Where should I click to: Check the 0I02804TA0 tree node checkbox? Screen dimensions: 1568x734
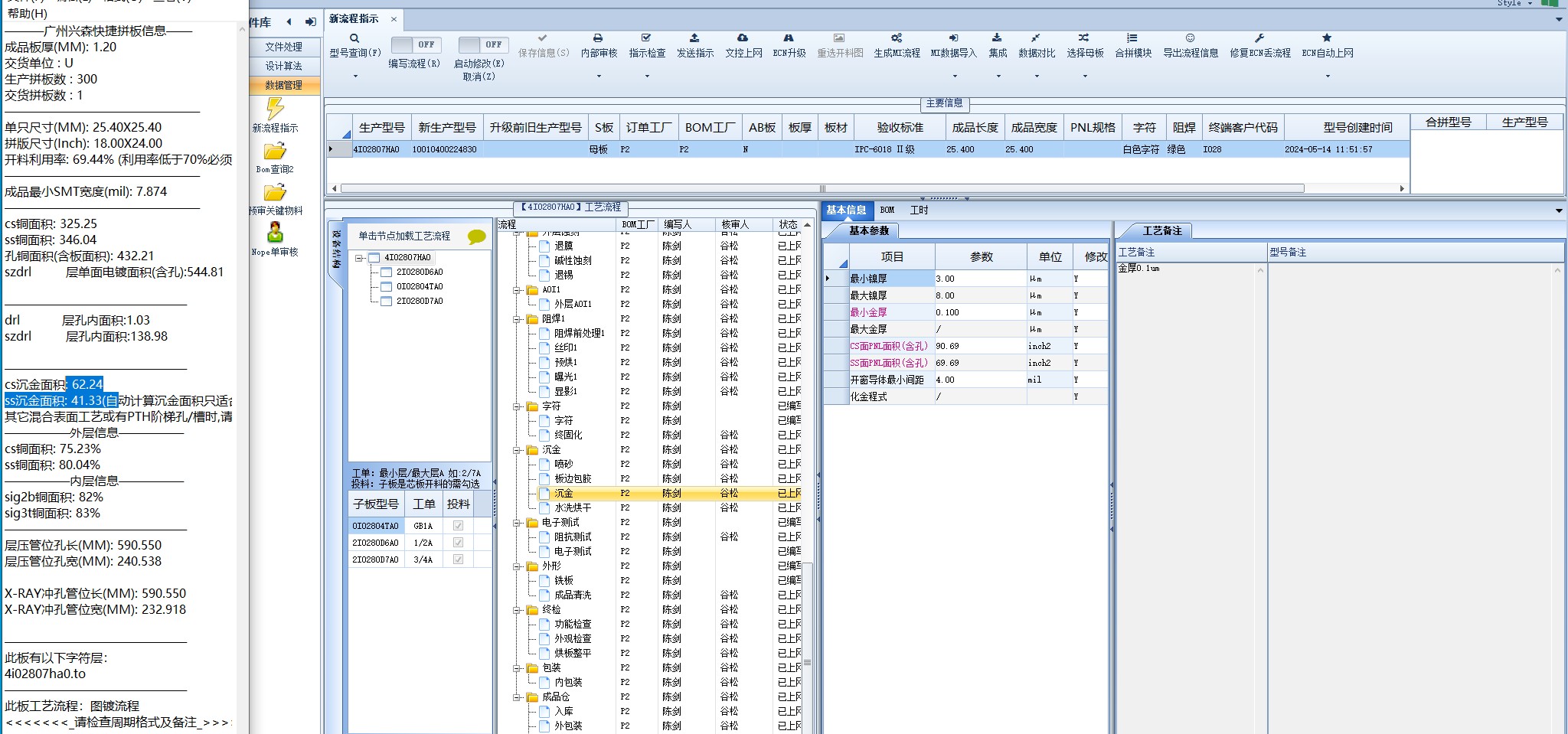coord(387,287)
